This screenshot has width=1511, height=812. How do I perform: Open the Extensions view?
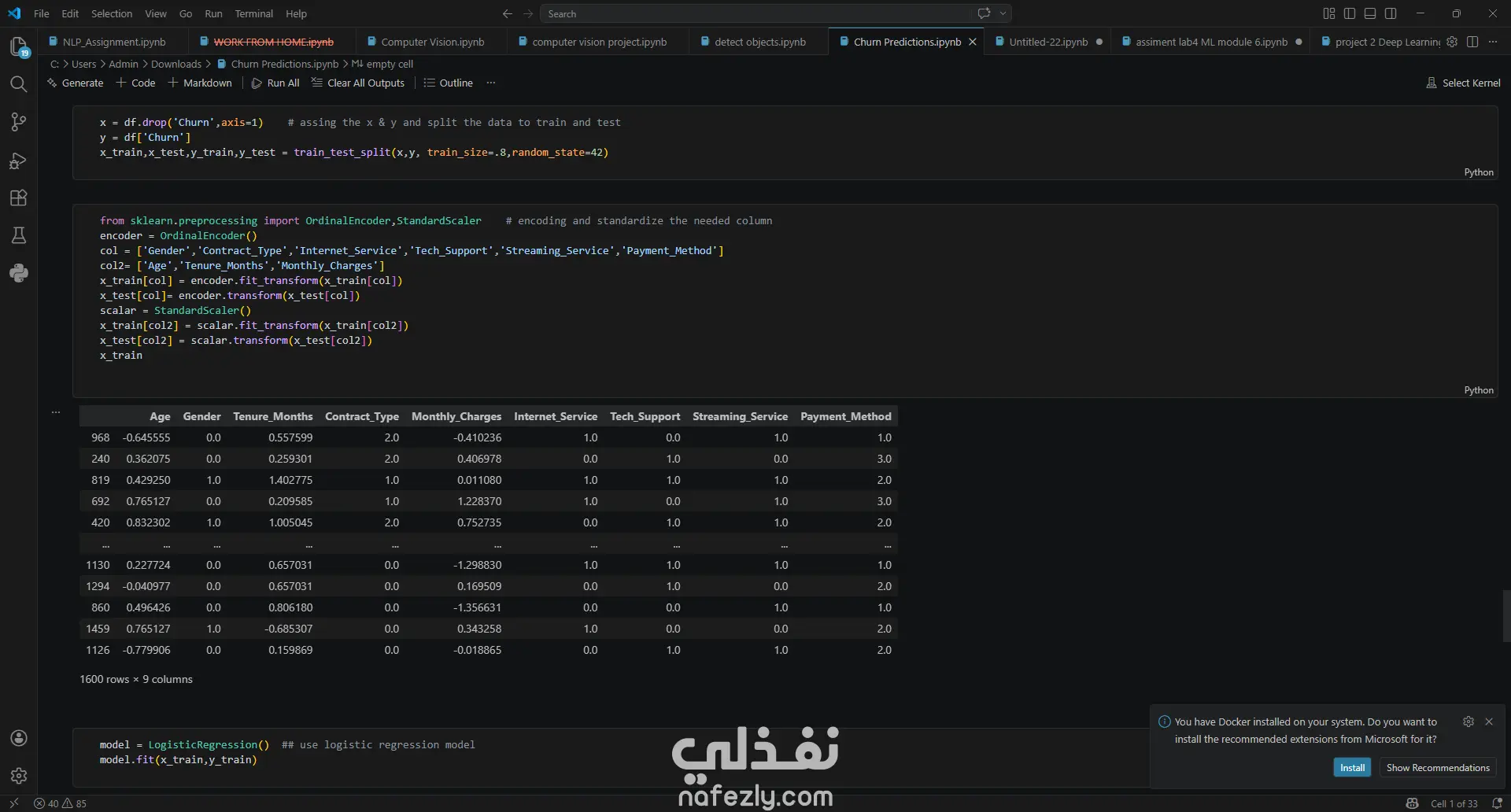19,198
